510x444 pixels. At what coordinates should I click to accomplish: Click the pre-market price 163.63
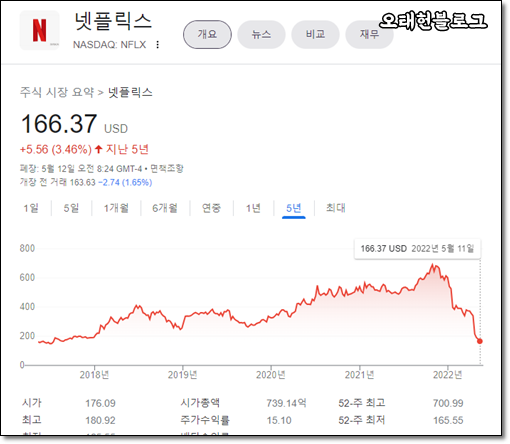83,182
